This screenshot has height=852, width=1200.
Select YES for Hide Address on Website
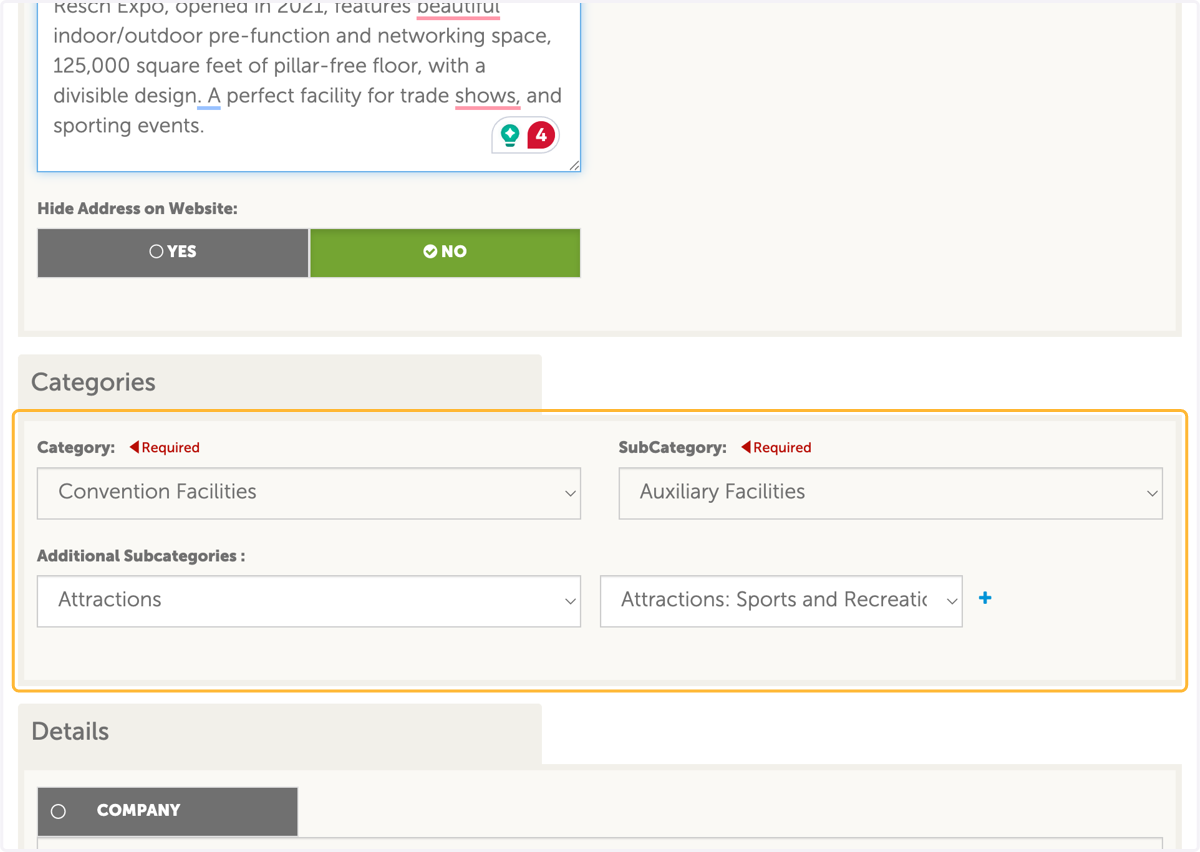(x=173, y=252)
